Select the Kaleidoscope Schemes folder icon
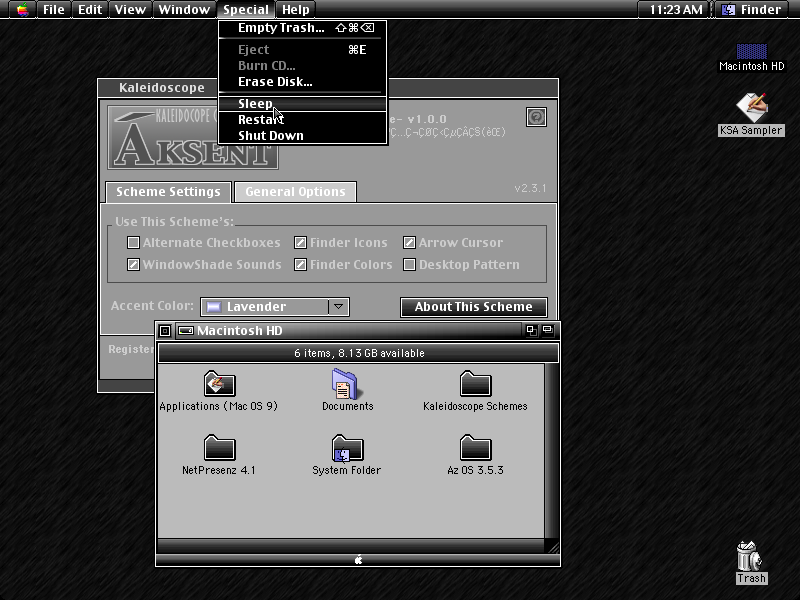The width and height of the screenshot is (800, 600). (475, 384)
